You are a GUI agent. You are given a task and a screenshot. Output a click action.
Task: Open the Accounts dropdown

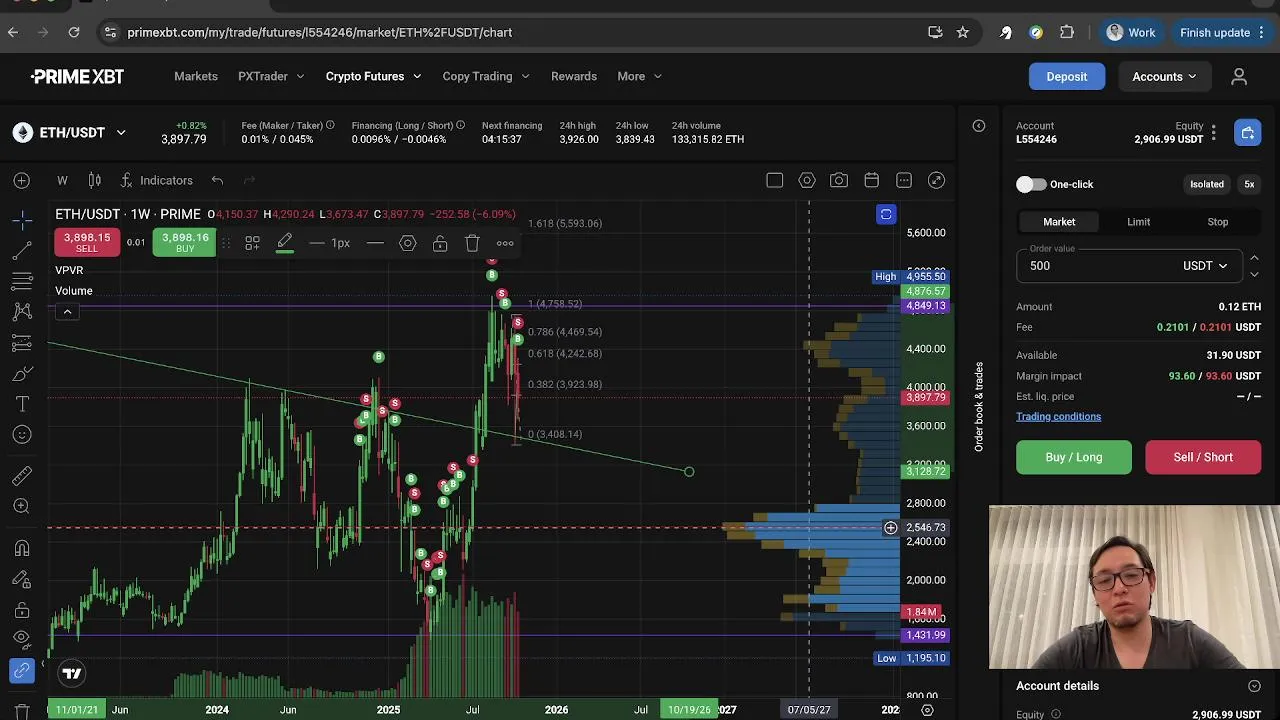(x=1164, y=76)
